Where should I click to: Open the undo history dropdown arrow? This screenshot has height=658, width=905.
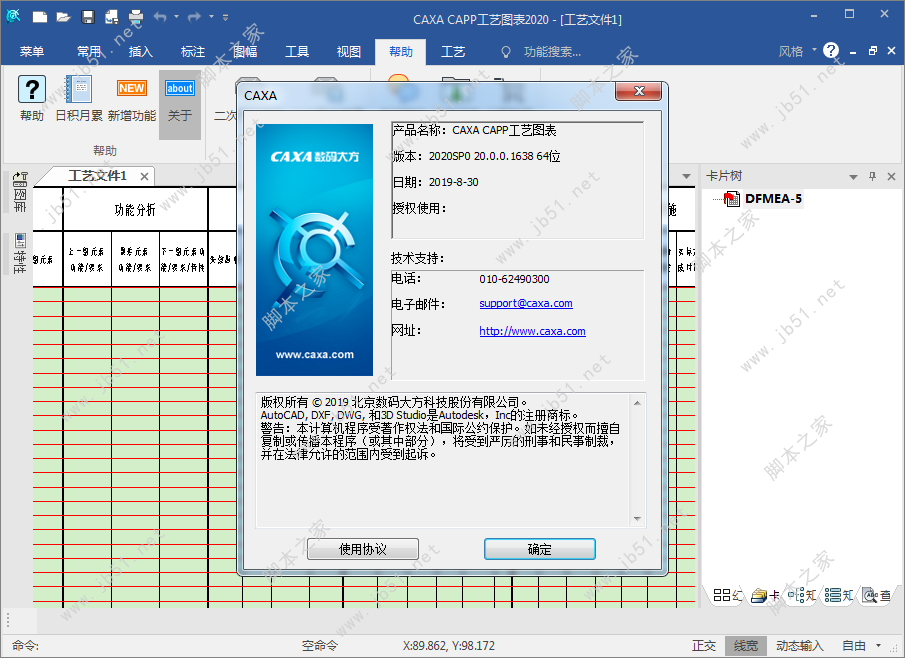[177, 17]
